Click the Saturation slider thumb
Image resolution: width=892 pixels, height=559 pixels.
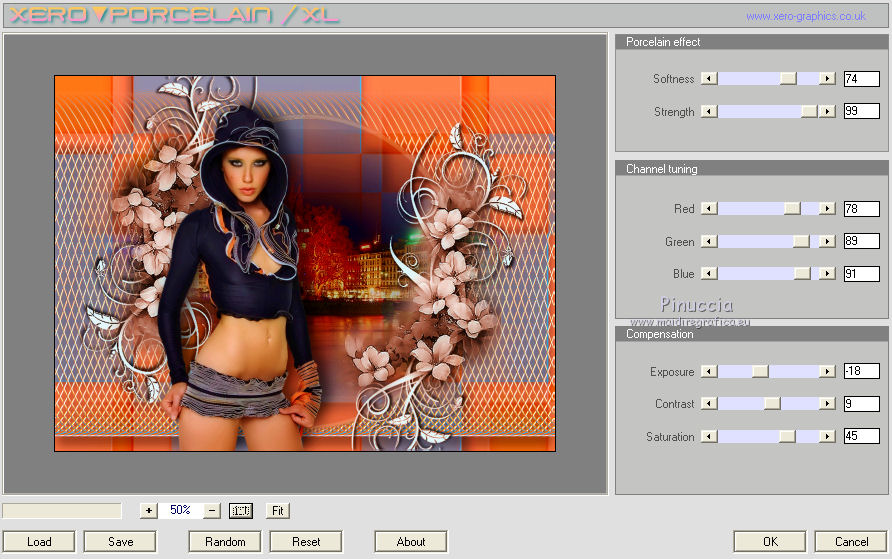click(x=787, y=437)
